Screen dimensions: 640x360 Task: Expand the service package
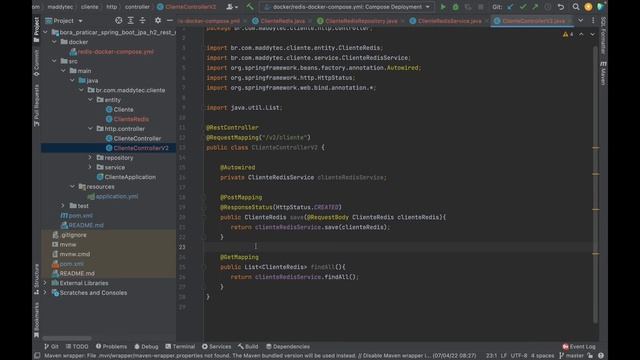pyautogui.click(x=90, y=167)
